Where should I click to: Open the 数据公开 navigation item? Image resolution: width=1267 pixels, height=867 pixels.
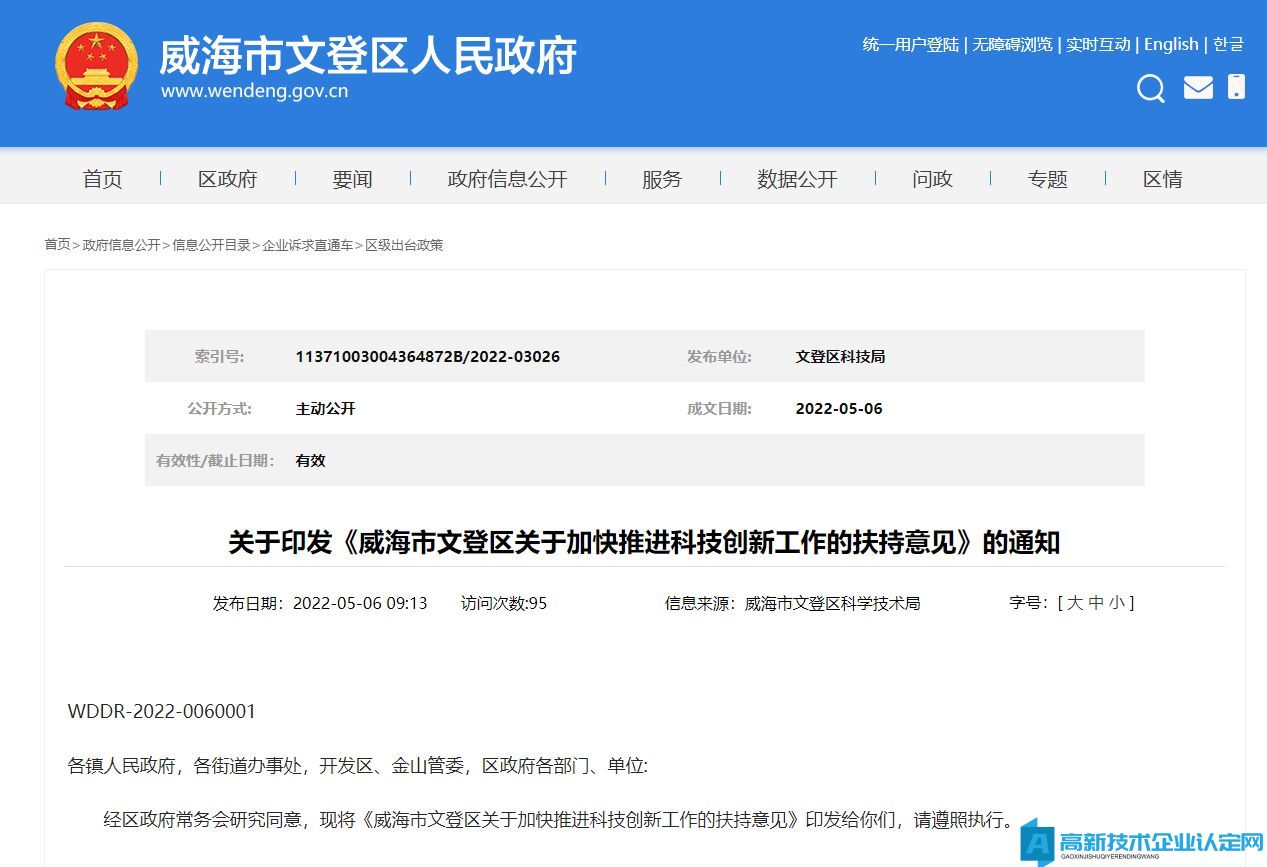[x=797, y=179]
